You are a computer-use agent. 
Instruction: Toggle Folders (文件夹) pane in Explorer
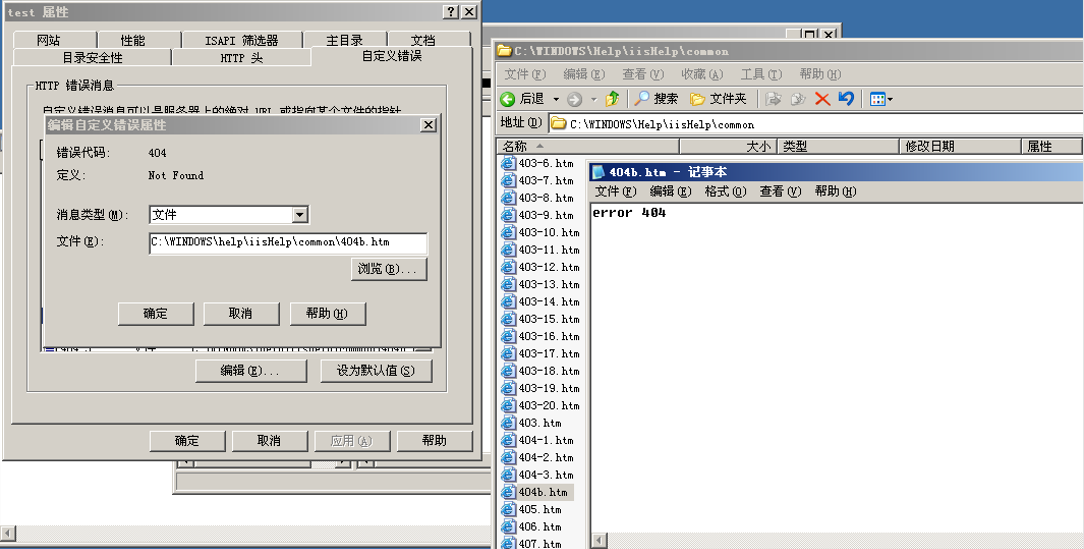tap(719, 99)
